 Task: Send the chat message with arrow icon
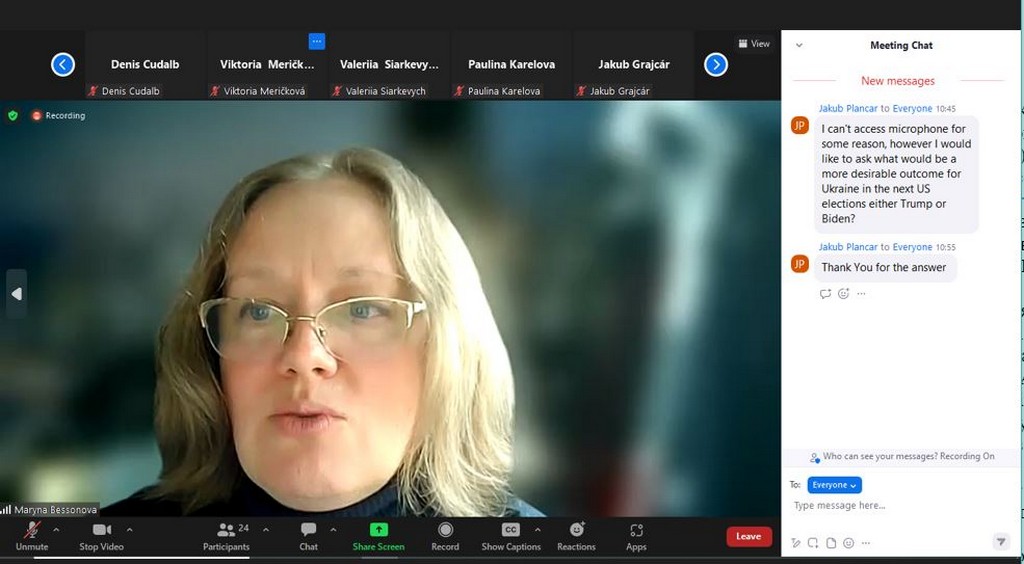[1001, 542]
